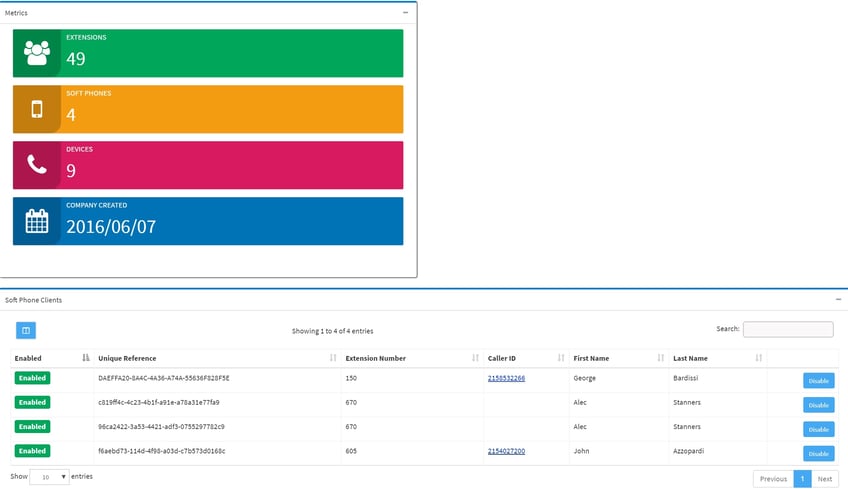Open the column visibility toggle button
This screenshot has width=848, height=489.
coord(26,330)
